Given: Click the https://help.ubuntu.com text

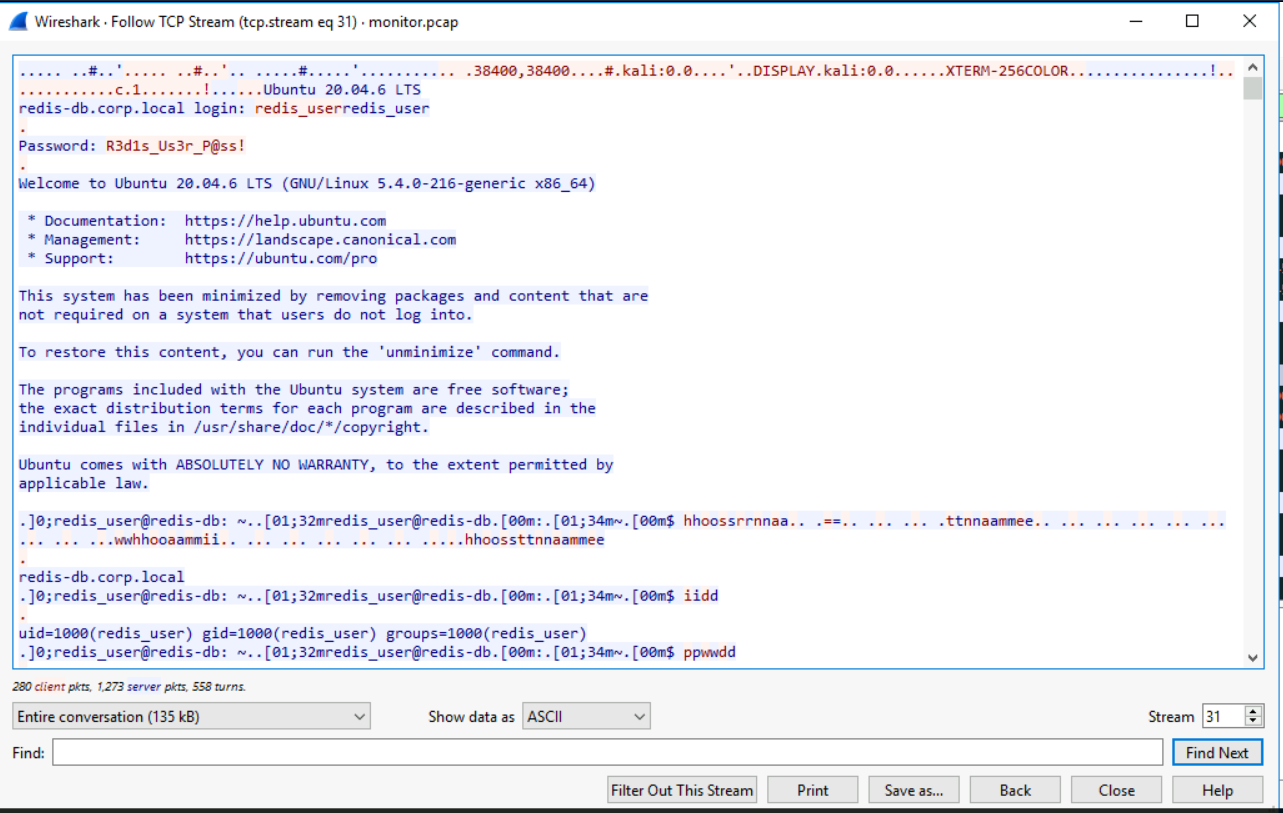Looking at the screenshot, I should tap(285, 221).
